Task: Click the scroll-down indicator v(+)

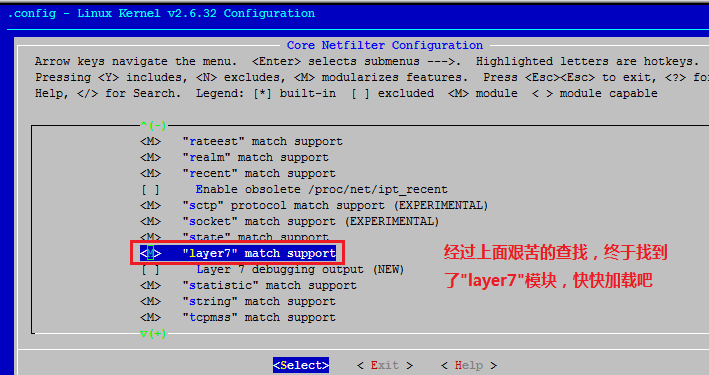Action: (x=153, y=334)
